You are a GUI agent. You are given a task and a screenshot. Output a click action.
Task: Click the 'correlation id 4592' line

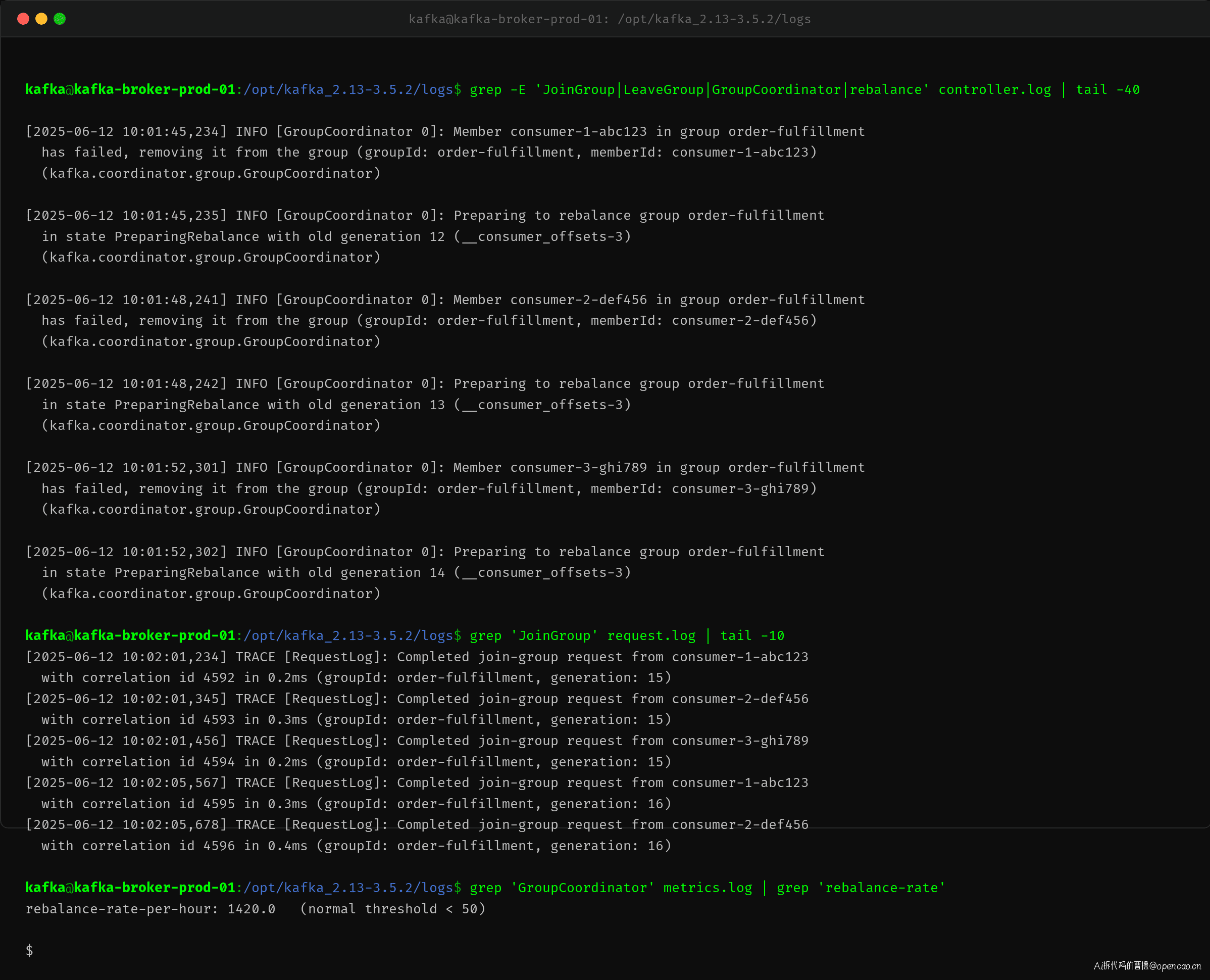(356, 677)
